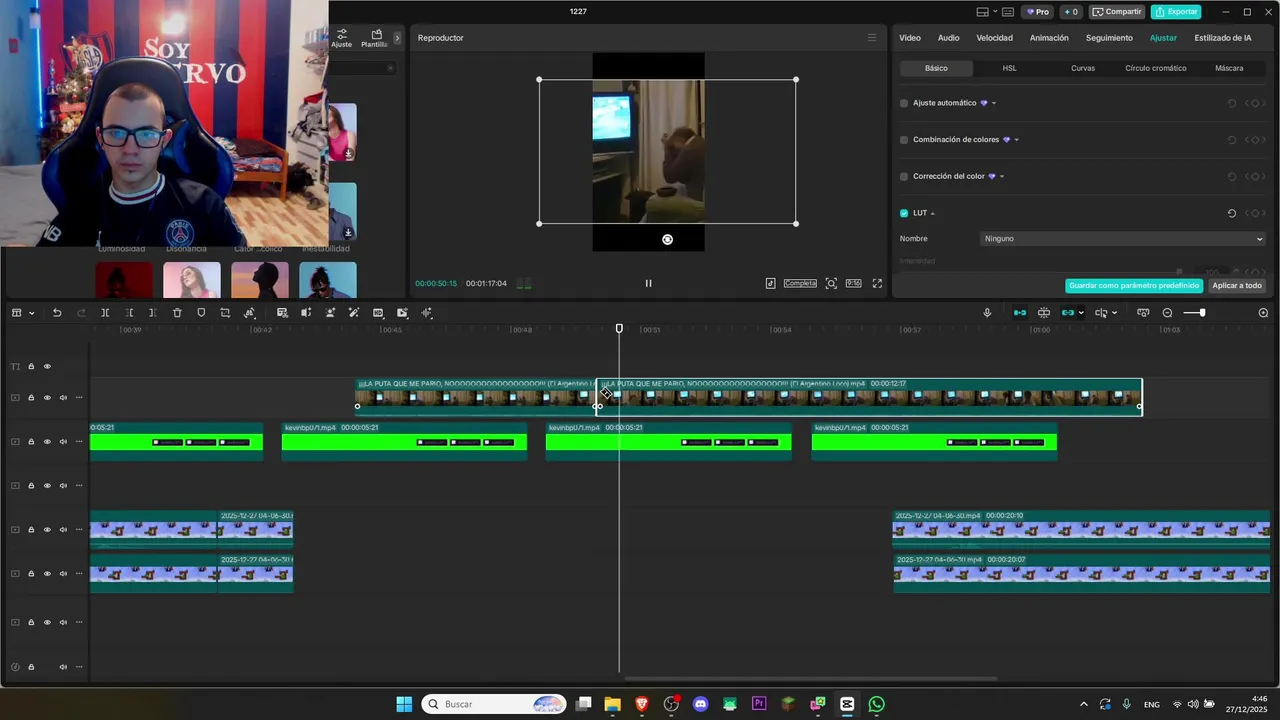The width and height of the screenshot is (1280, 720).
Task: Lock the main video track
Action: point(31,398)
